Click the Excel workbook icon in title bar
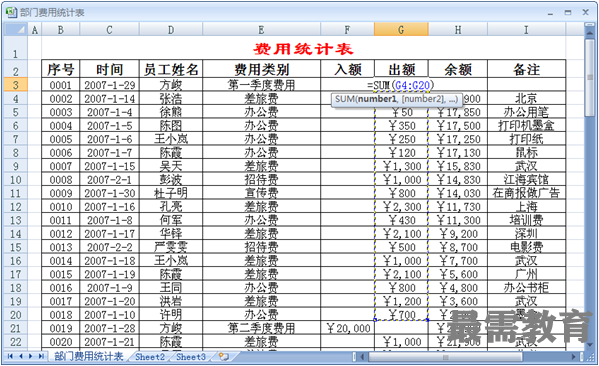This screenshot has width=599, height=366. pyautogui.click(x=11, y=12)
